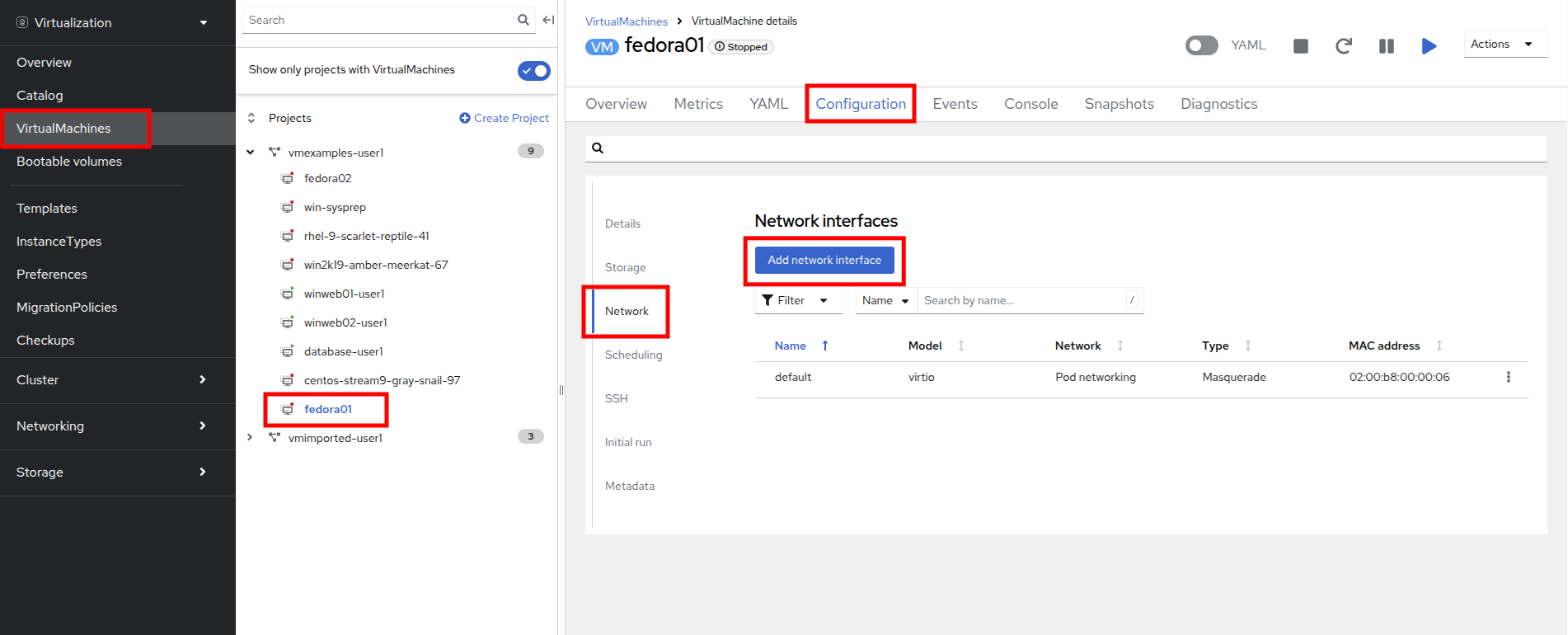Switch to the Snapshots tab
The image size is (1568, 635).
tap(1119, 104)
